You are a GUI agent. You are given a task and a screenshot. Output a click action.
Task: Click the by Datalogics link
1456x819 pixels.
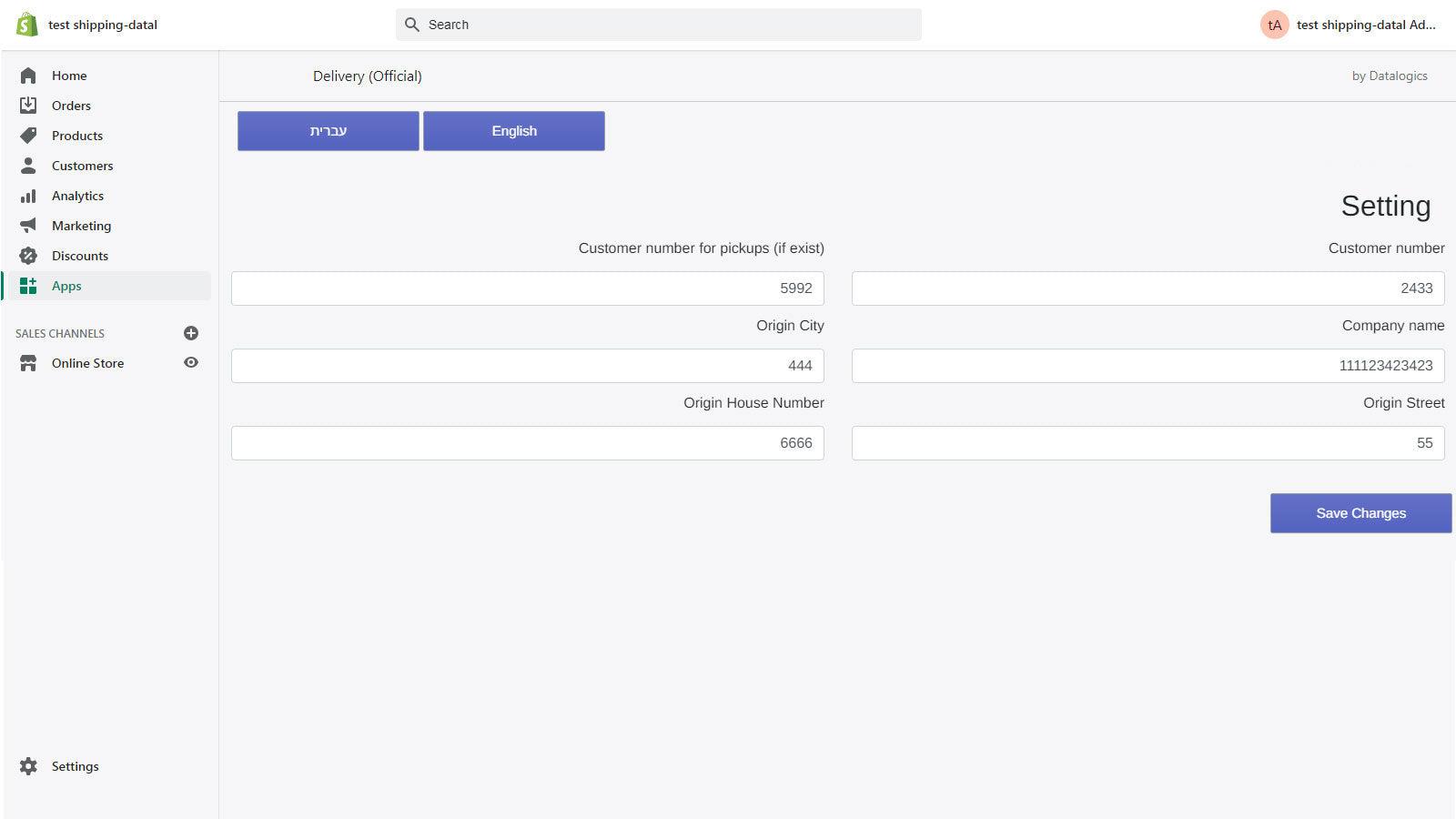[1390, 76]
